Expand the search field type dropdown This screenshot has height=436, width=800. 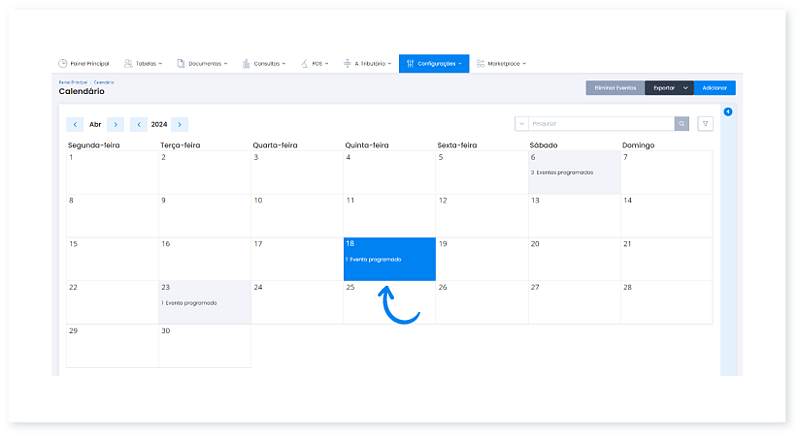[x=521, y=124]
